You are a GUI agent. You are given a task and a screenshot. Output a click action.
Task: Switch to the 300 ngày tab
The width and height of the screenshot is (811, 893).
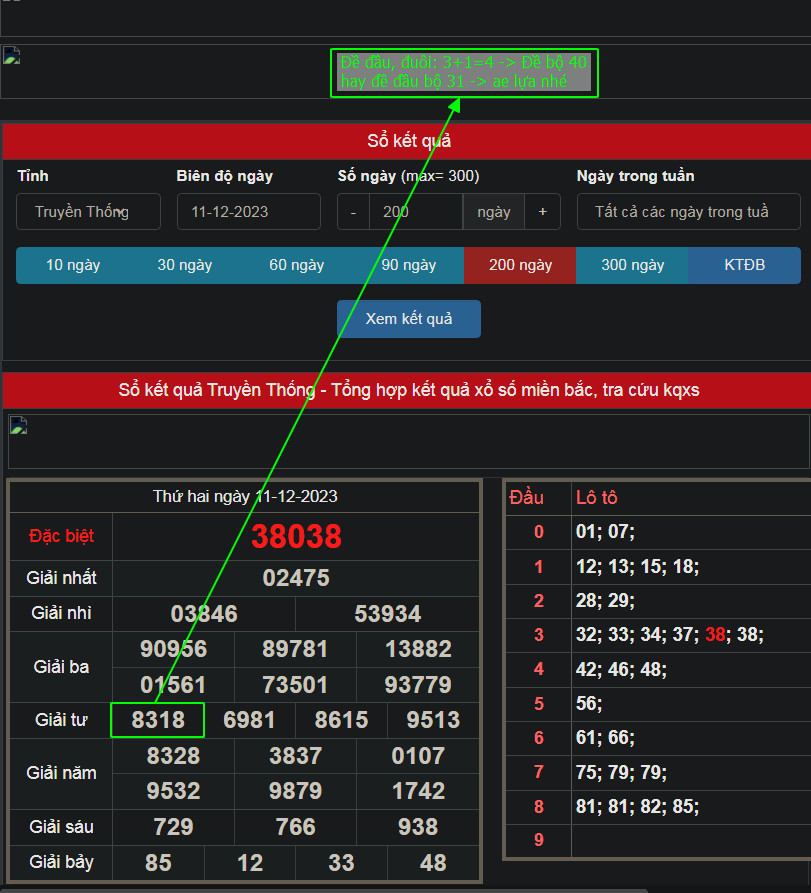pos(632,265)
